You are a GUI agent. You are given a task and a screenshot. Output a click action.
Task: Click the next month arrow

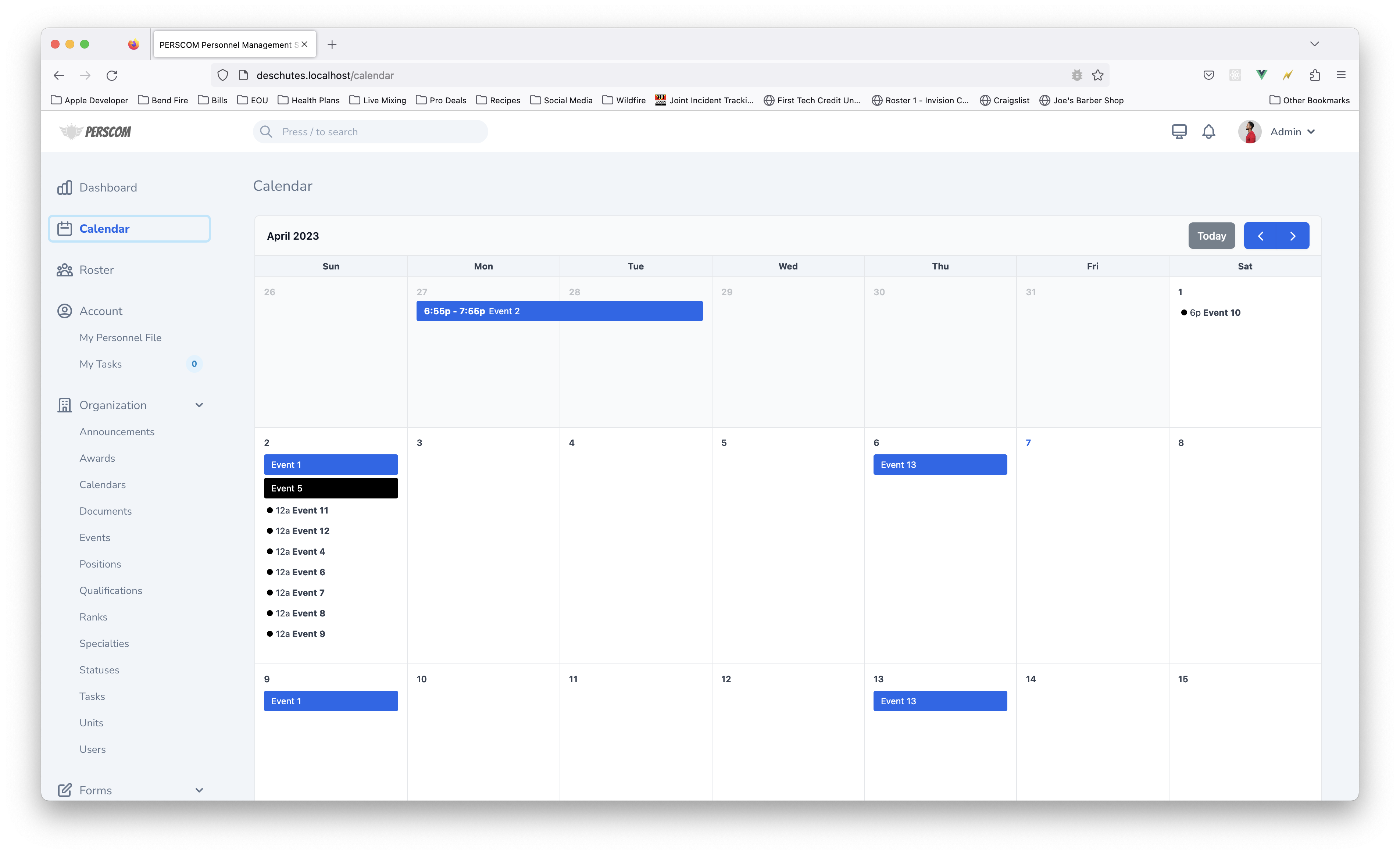coord(1293,235)
